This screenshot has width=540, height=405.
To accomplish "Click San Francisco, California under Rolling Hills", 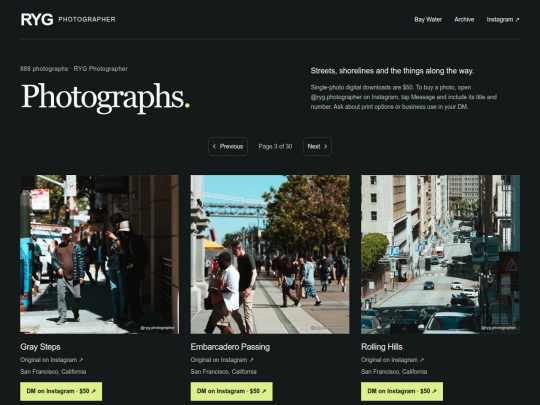I will (394, 372).
